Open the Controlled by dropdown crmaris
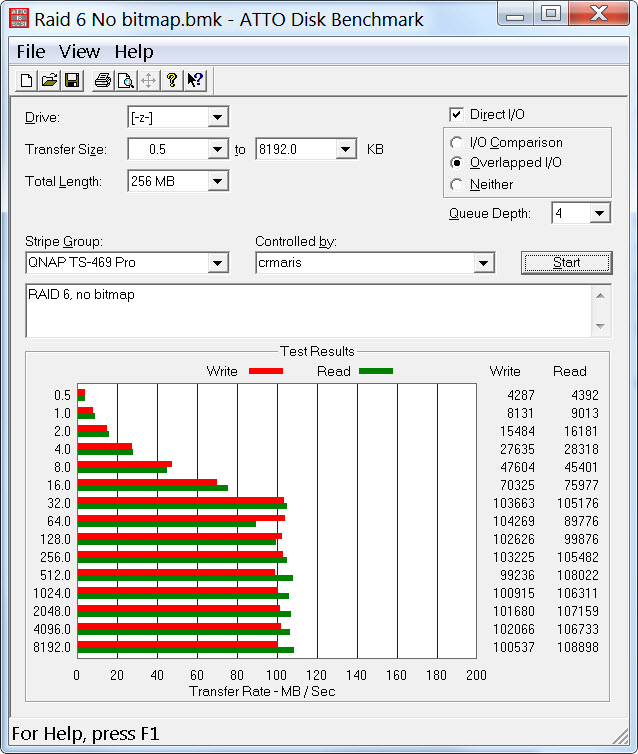 [x=483, y=263]
